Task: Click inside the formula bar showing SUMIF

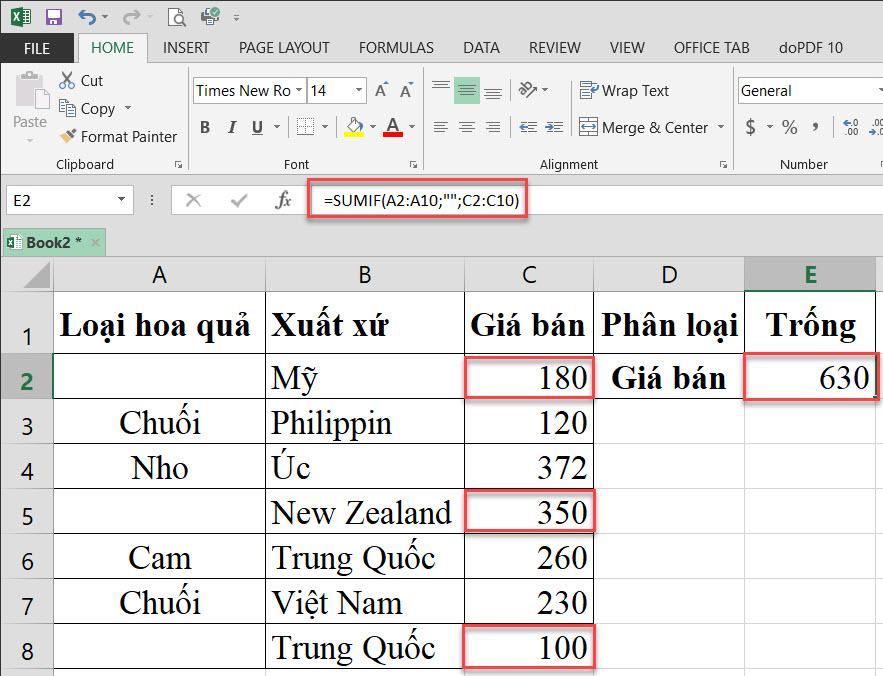Action: click(420, 199)
